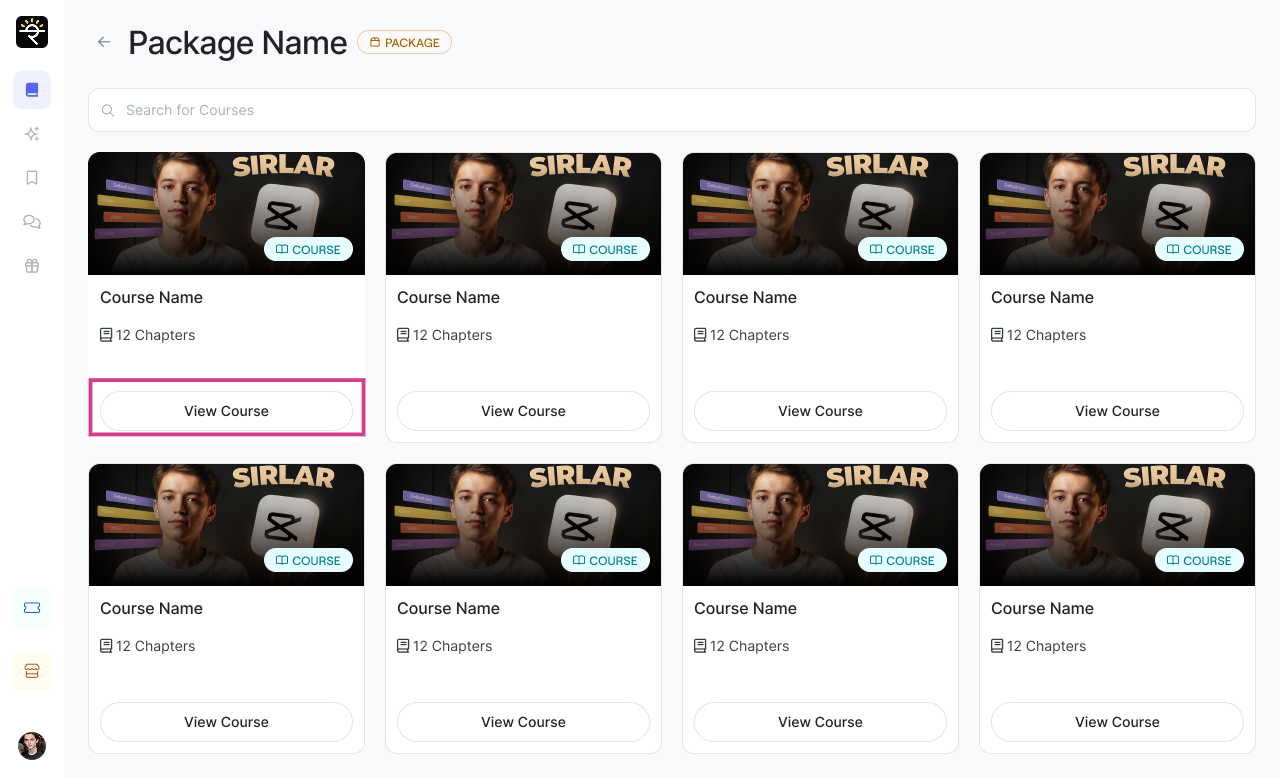This screenshot has height=778, width=1280.
Task: Go back using the left arrow
Action: pos(103,42)
